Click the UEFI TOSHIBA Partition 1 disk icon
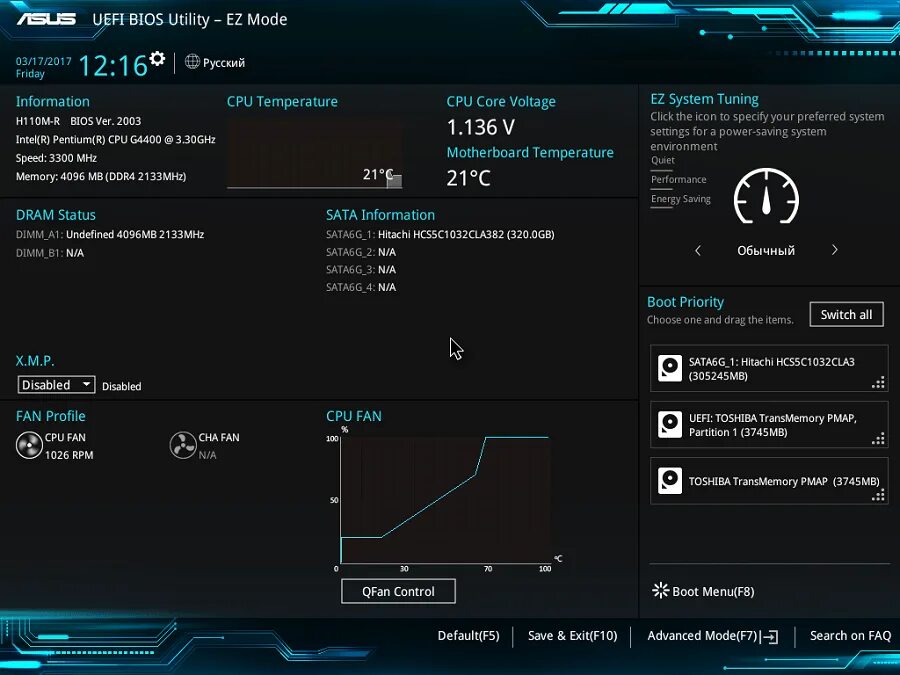This screenshot has width=900, height=675. [x=669, y=425]
